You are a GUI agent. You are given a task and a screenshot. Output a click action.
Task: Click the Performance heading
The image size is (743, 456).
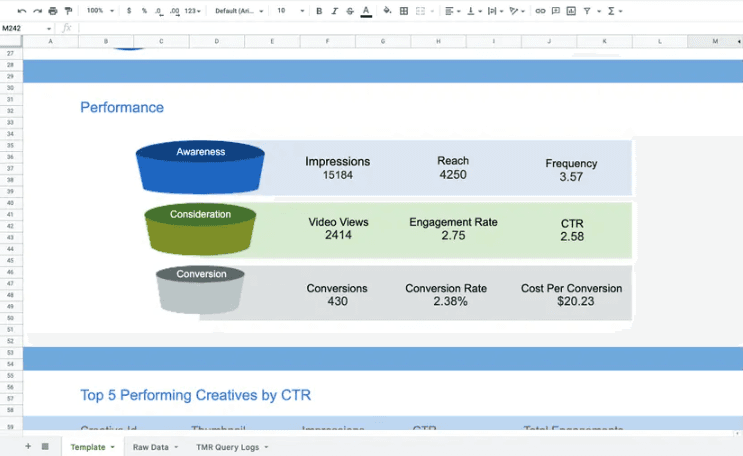tap(122, 108)
